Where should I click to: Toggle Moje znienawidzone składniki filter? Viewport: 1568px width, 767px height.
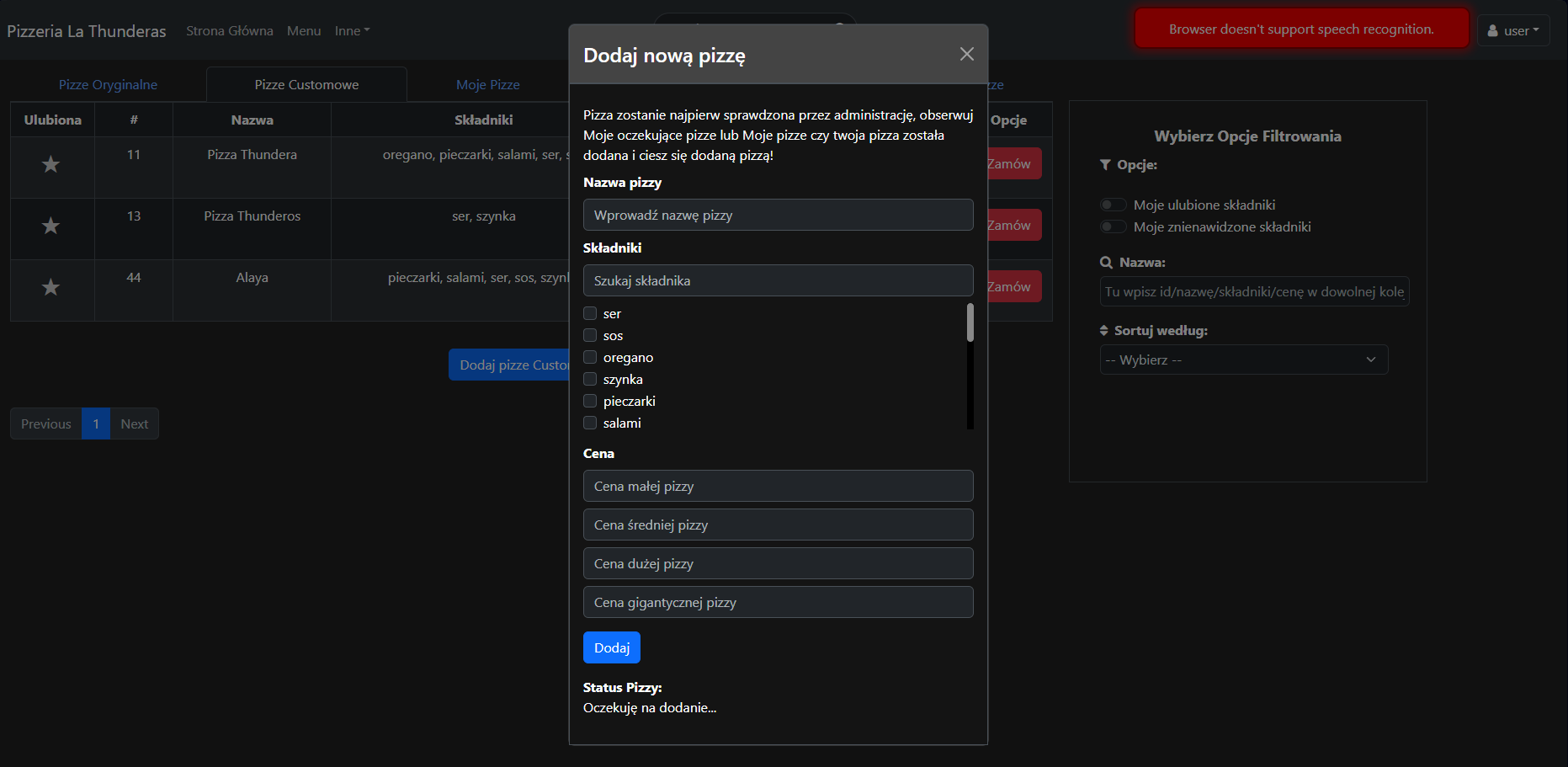1113,226
